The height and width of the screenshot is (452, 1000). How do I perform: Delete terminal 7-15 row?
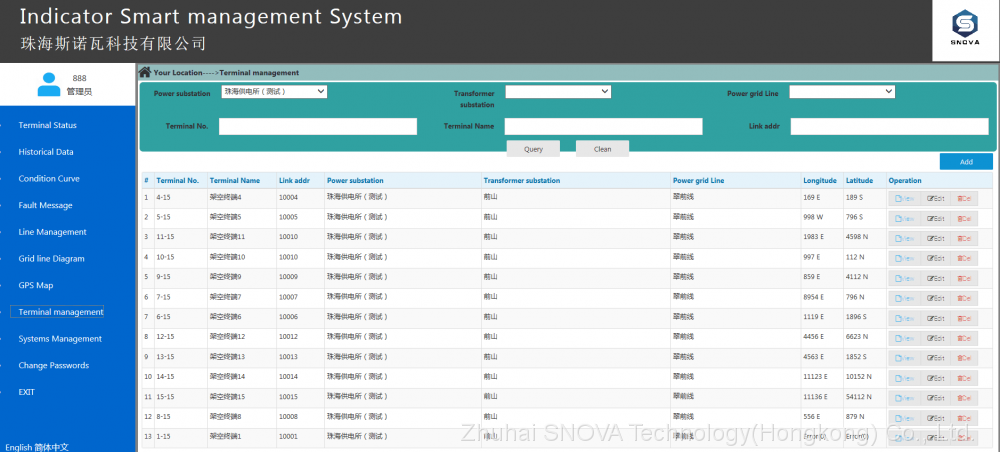click(x=964, y=297)
